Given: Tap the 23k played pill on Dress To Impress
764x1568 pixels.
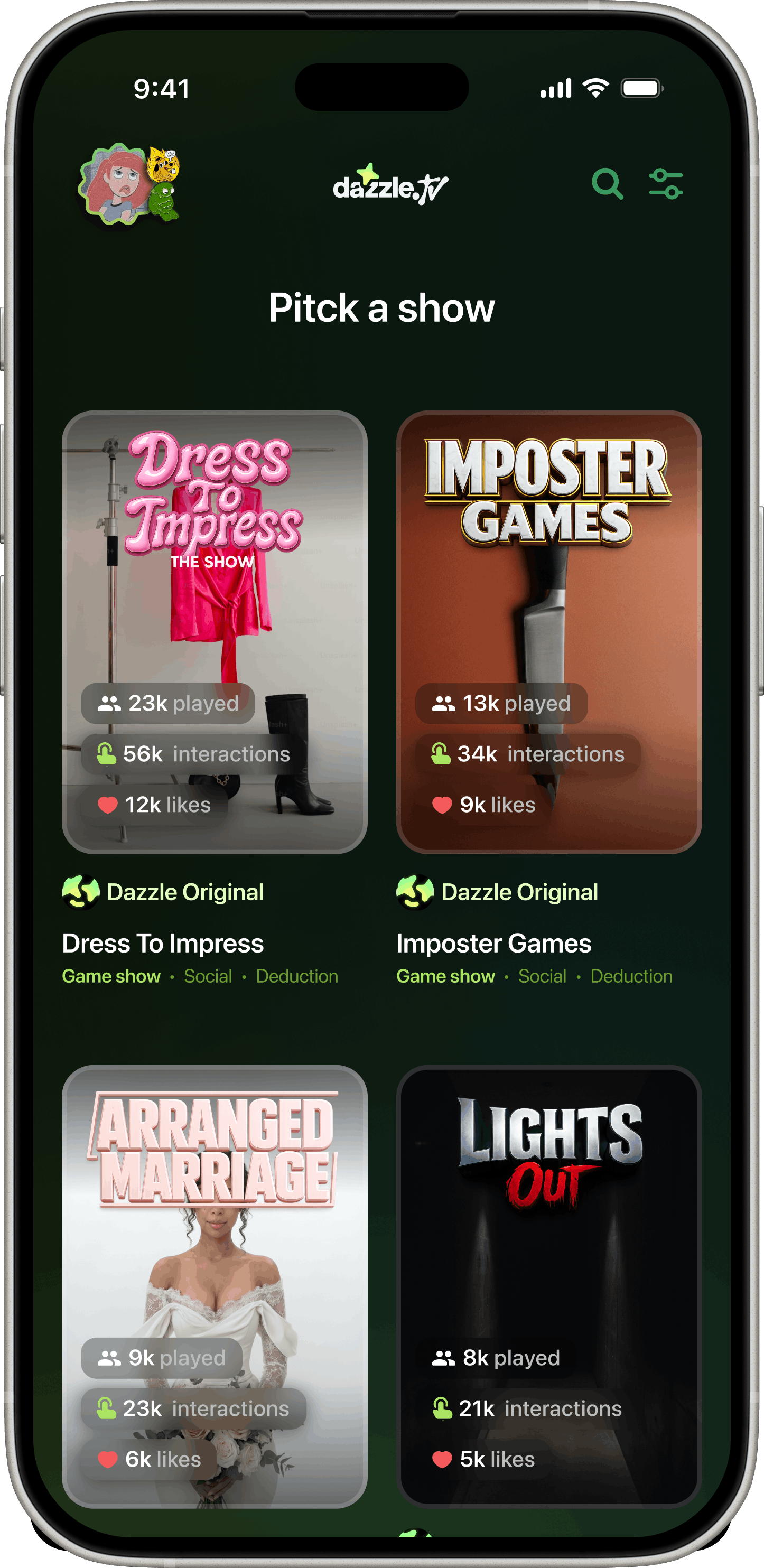Looking at the screenshot, I should pos(168,703).
